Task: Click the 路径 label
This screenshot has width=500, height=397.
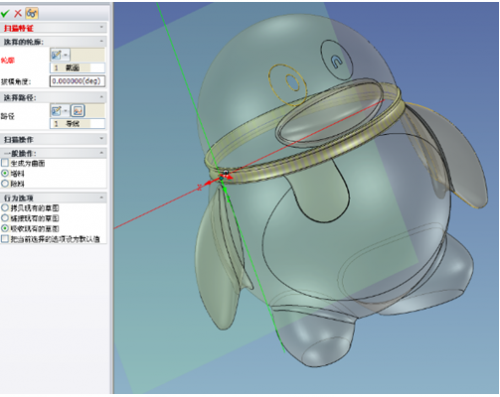Action: point(7,116)
